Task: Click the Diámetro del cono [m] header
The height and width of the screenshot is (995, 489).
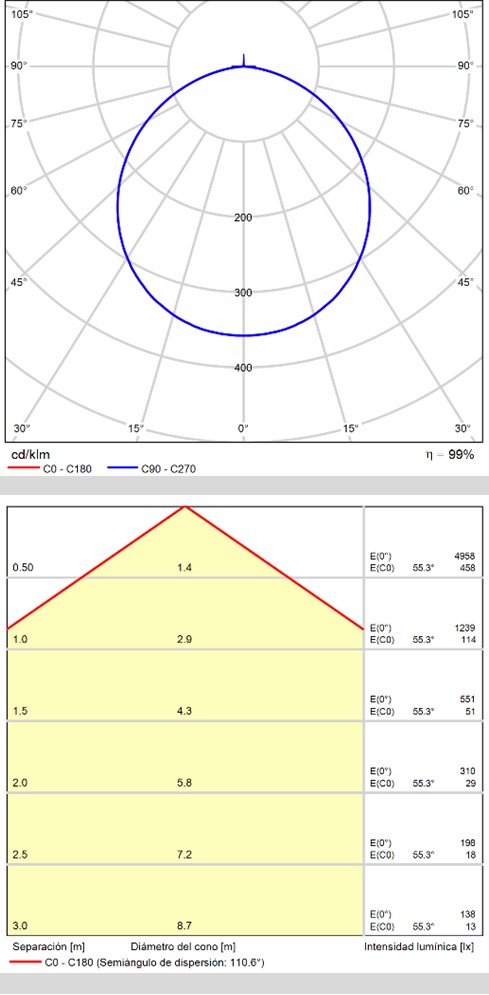Action: (x=183, y=947)
